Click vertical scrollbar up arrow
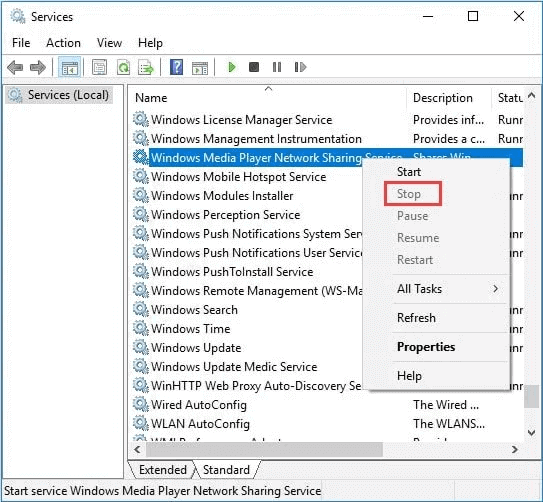The image size is (543, 502). tap(532, 95)
